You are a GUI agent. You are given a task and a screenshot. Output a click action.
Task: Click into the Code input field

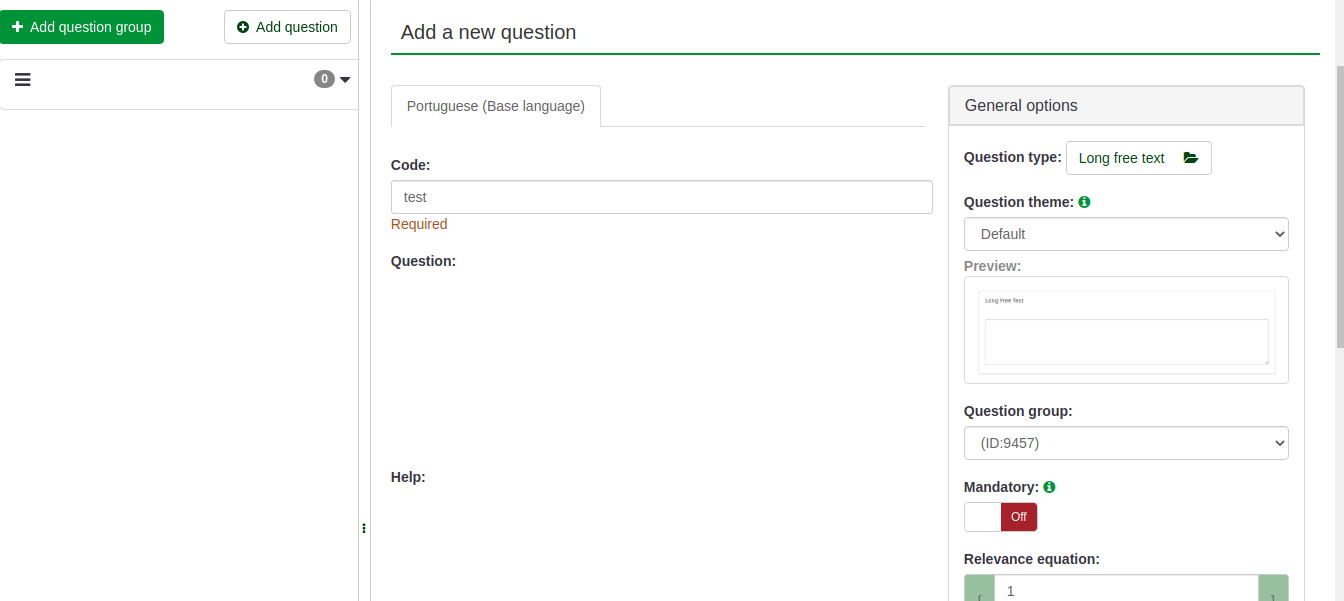pos(661,197)
